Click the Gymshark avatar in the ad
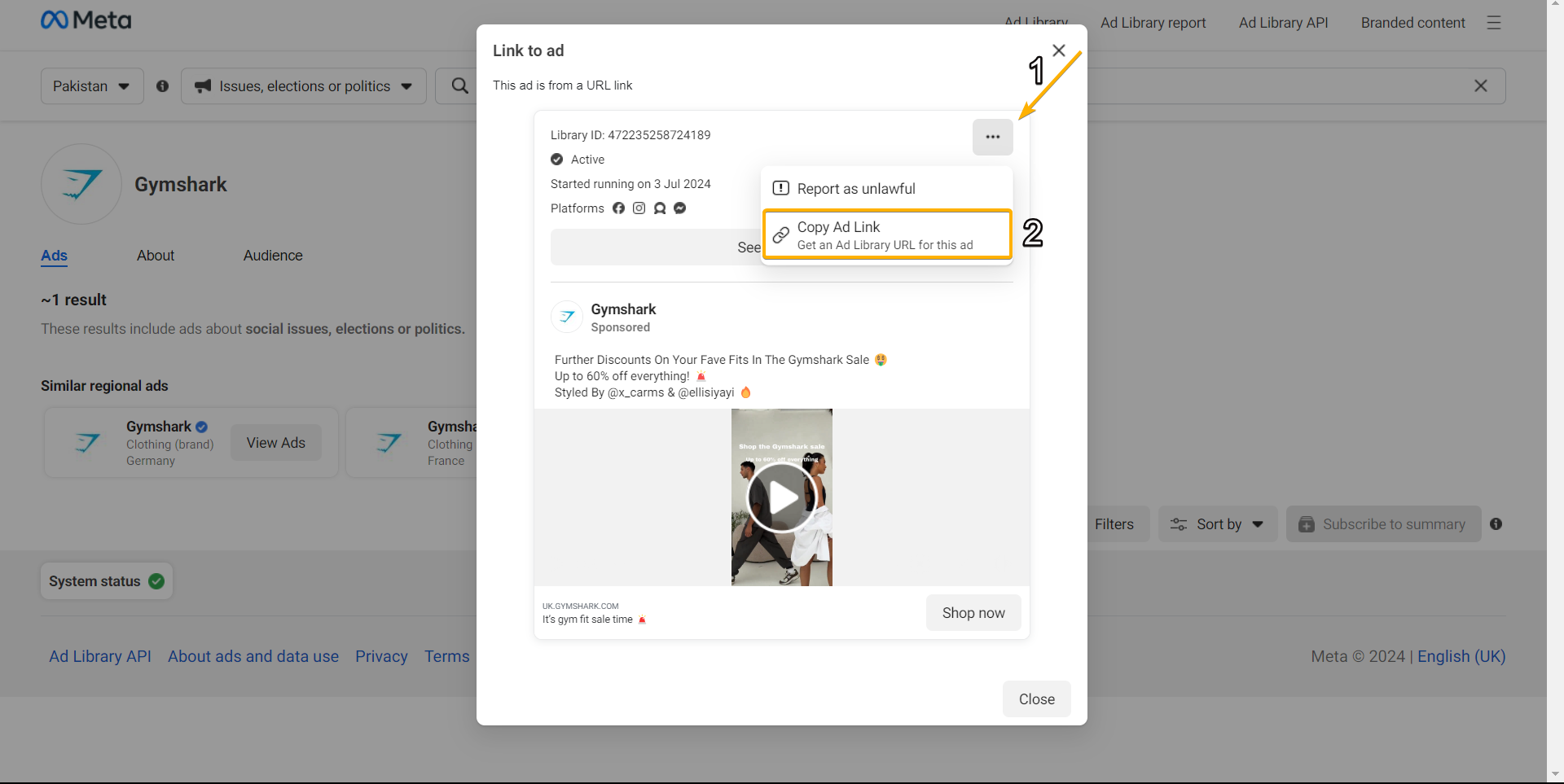 (567, 317)
